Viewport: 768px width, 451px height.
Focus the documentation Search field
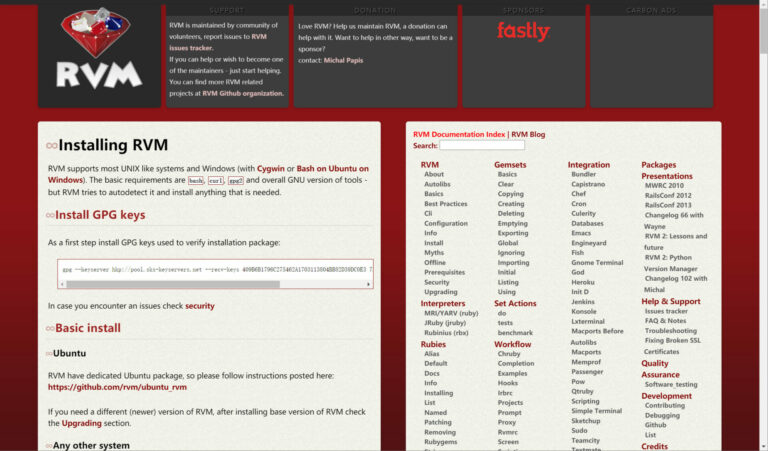click(482, 145)
